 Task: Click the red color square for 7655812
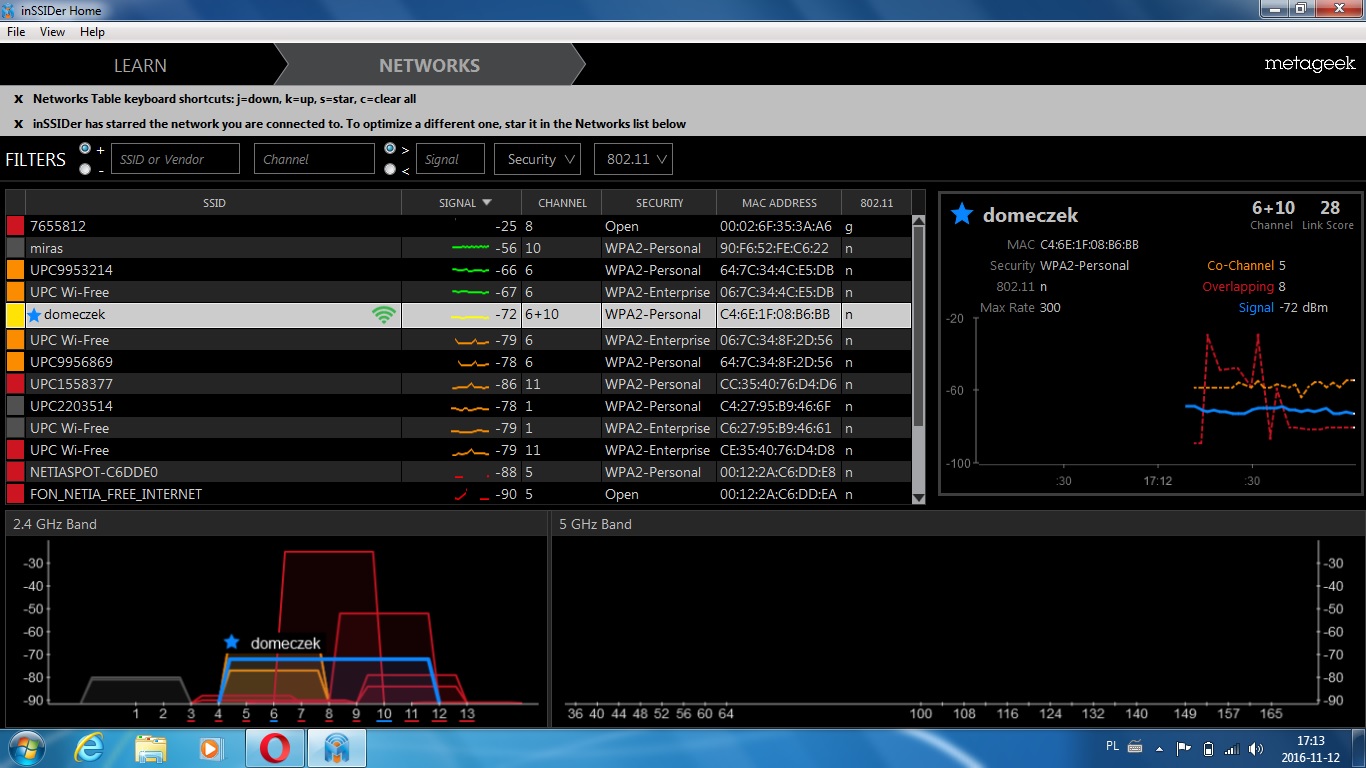click(15, 227)
